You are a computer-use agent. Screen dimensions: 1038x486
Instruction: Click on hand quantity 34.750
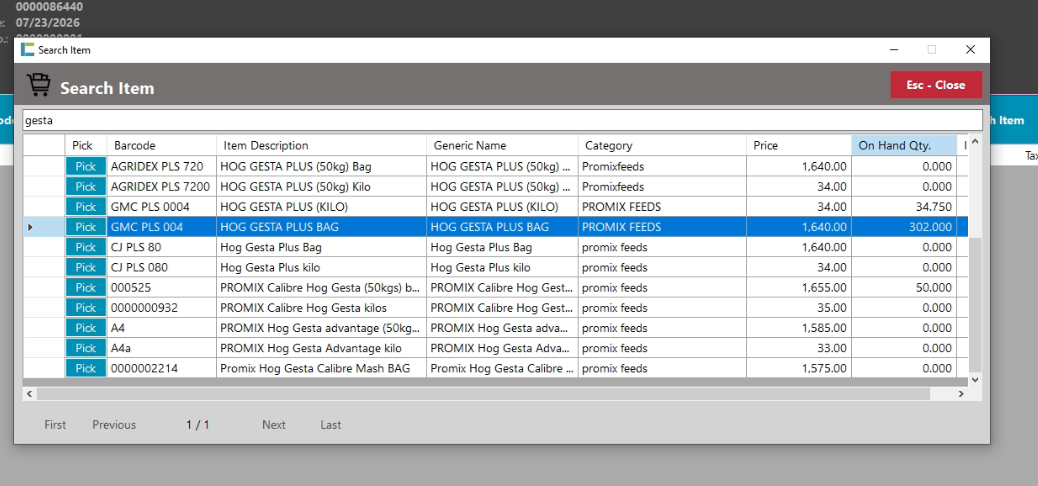pyautogui.click(x=904, y=207)
